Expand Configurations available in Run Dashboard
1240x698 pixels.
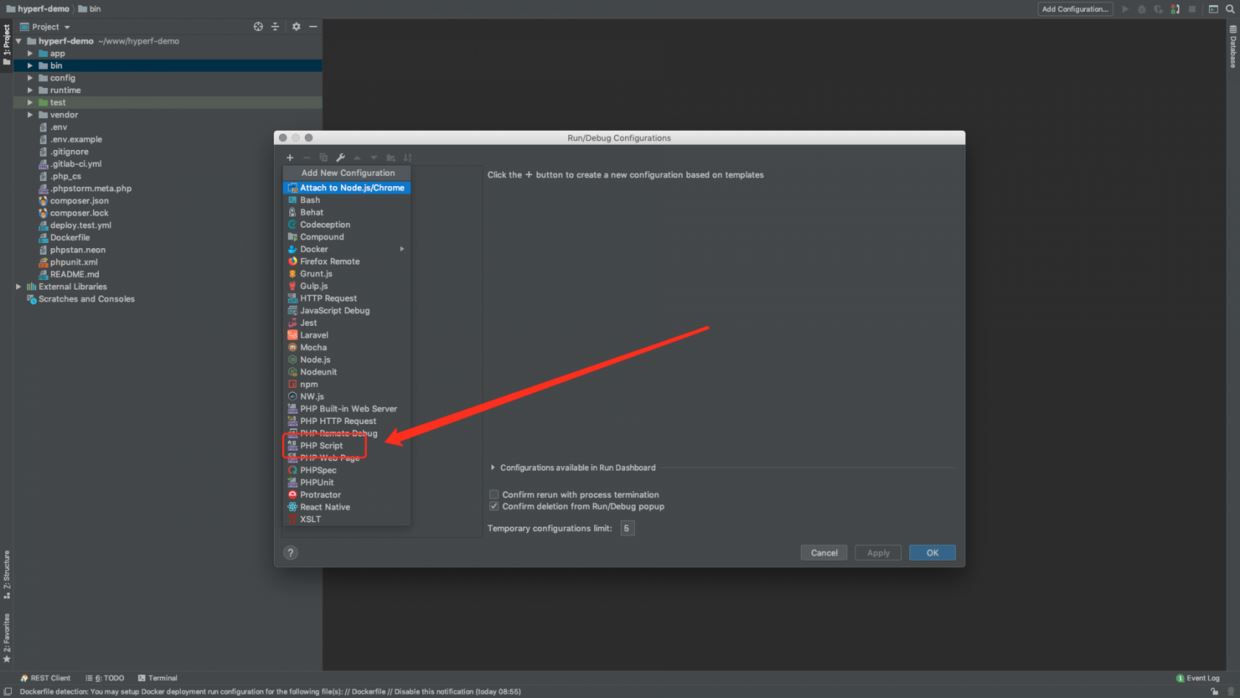(493, 468)
